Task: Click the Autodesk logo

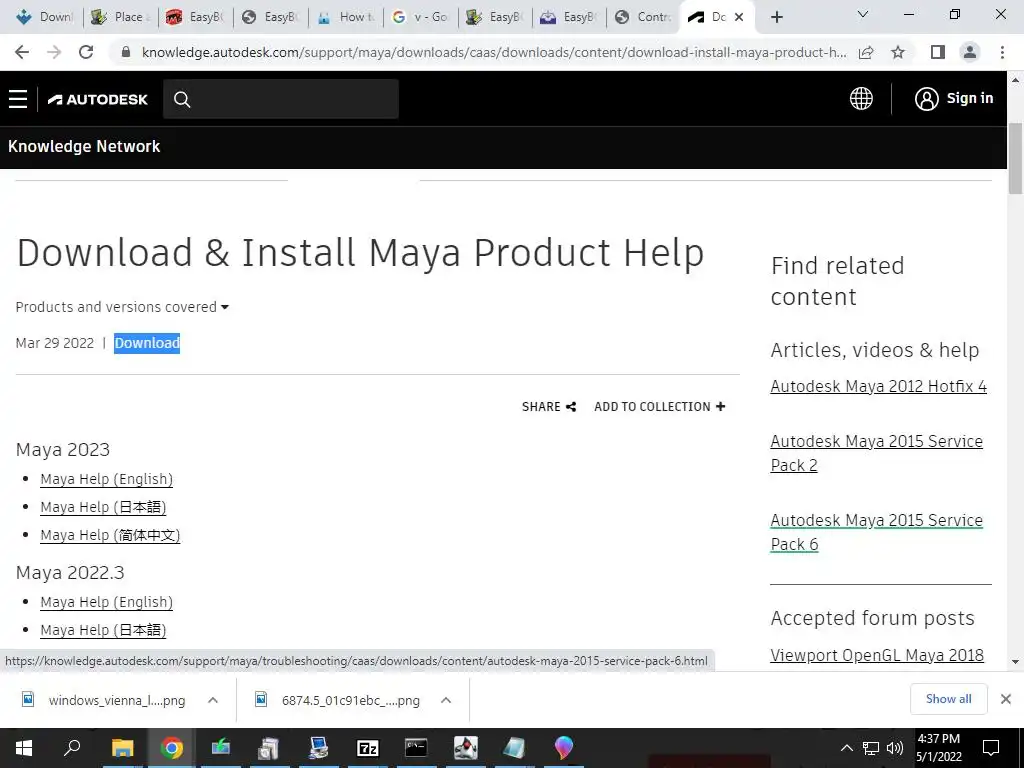Action: click(98, 99)
